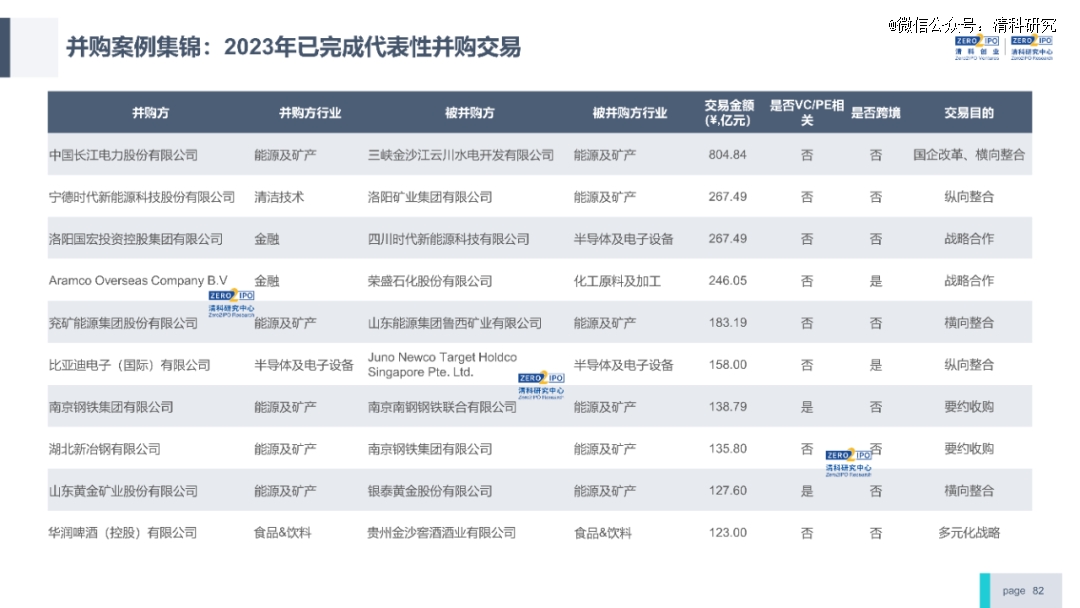Select the 三峡金沙江云川水电开发有限公司 cell
The image size is (1080, 608).
point(461,155)
